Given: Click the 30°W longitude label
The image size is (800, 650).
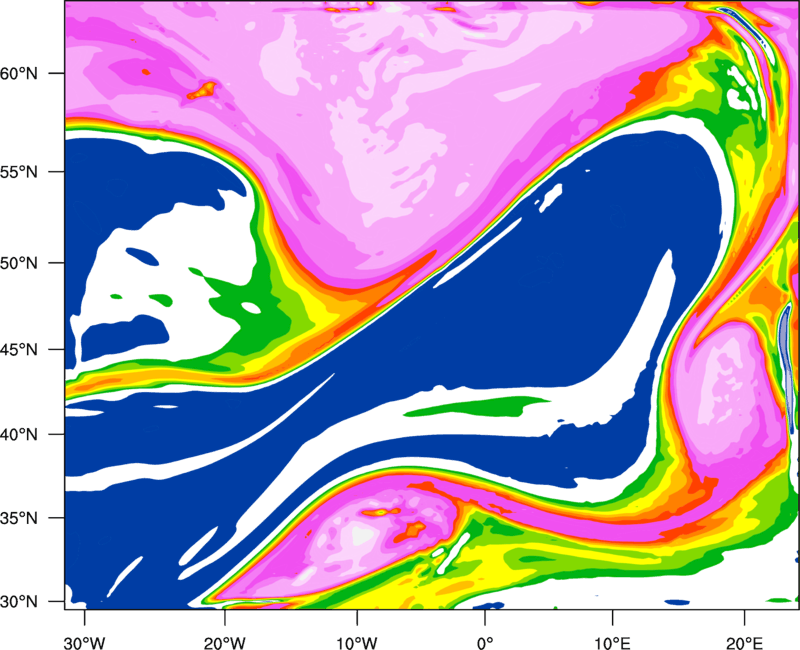Looking at the screenshot, I should click(85, 643).
